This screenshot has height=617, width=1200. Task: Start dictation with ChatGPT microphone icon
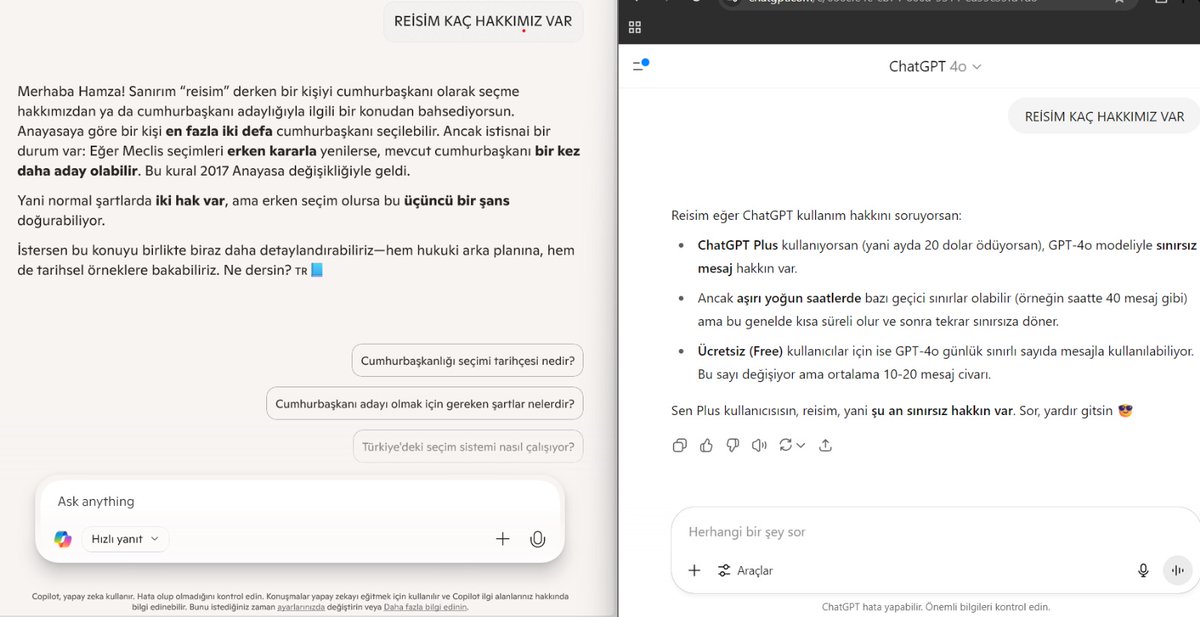(x=1143, y=570)
